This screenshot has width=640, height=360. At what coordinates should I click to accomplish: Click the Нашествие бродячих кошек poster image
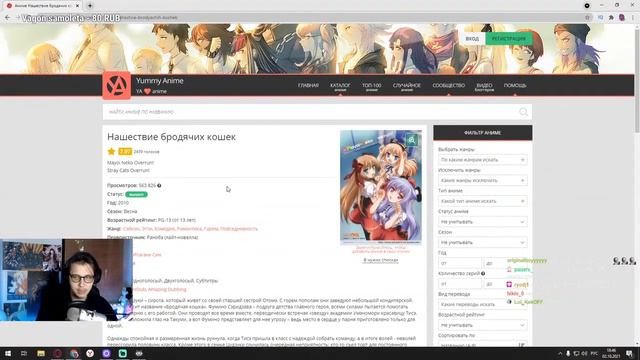click(x=381, y=187)
